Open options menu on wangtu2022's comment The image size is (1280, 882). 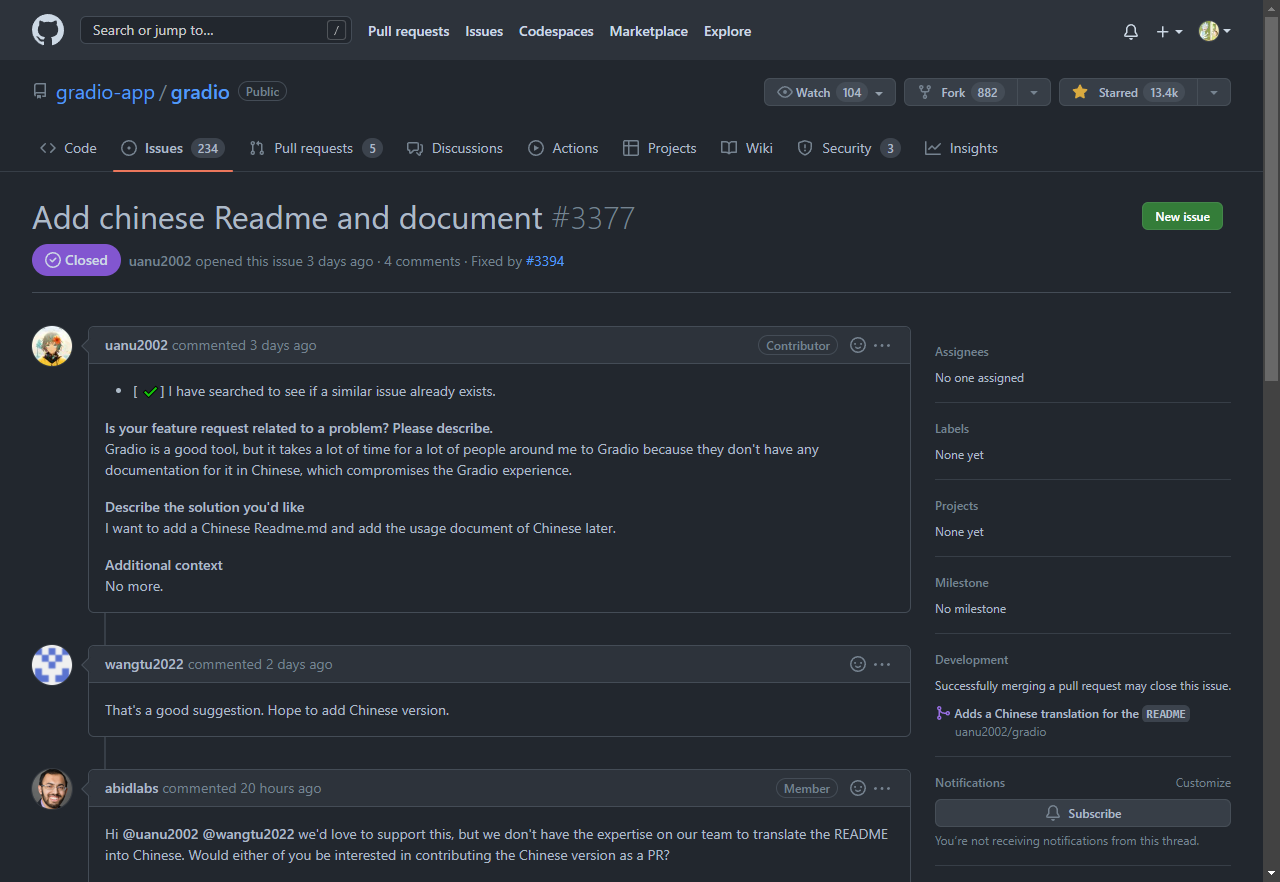882,664
